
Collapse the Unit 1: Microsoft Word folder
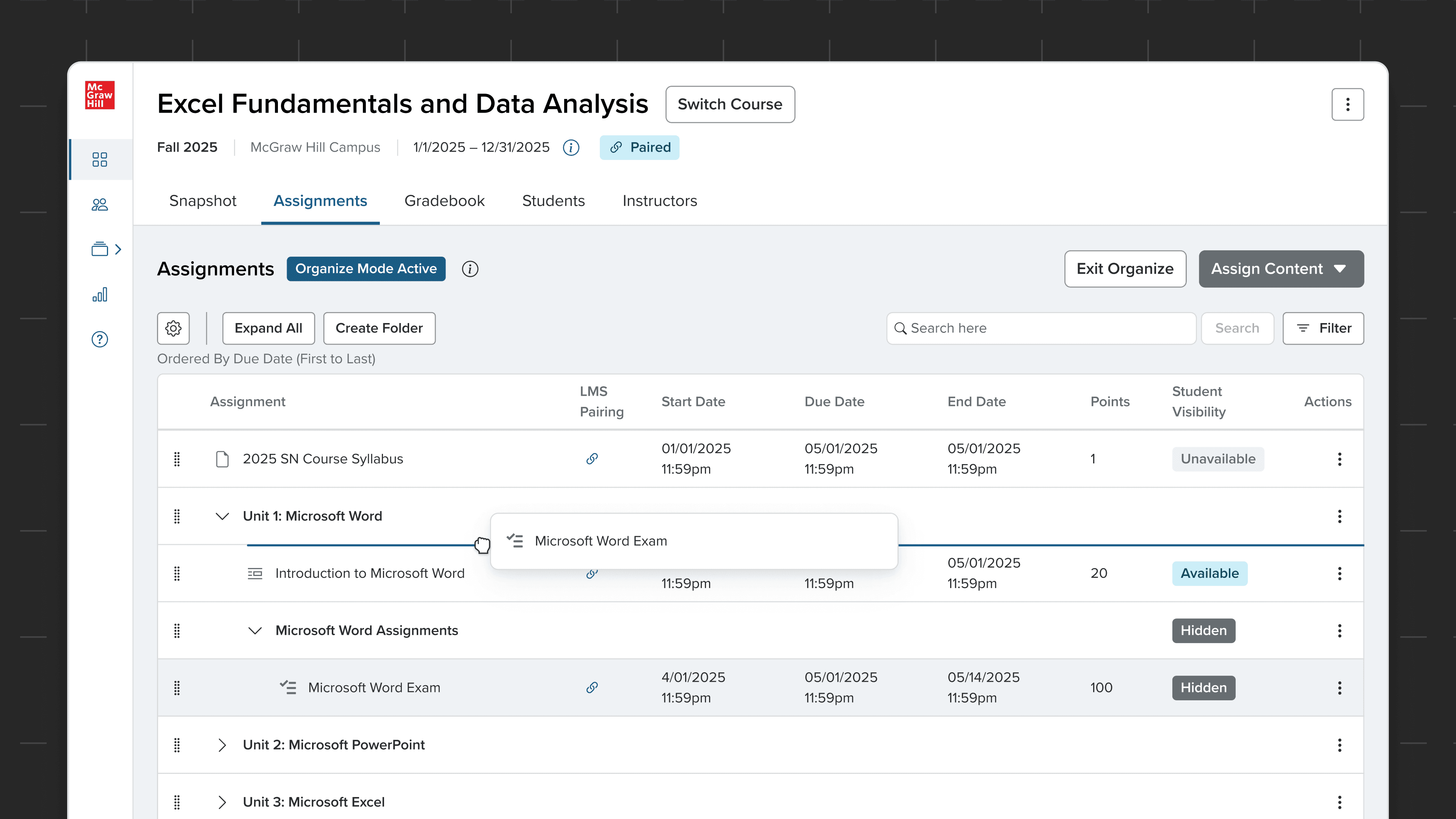point(222,516)
